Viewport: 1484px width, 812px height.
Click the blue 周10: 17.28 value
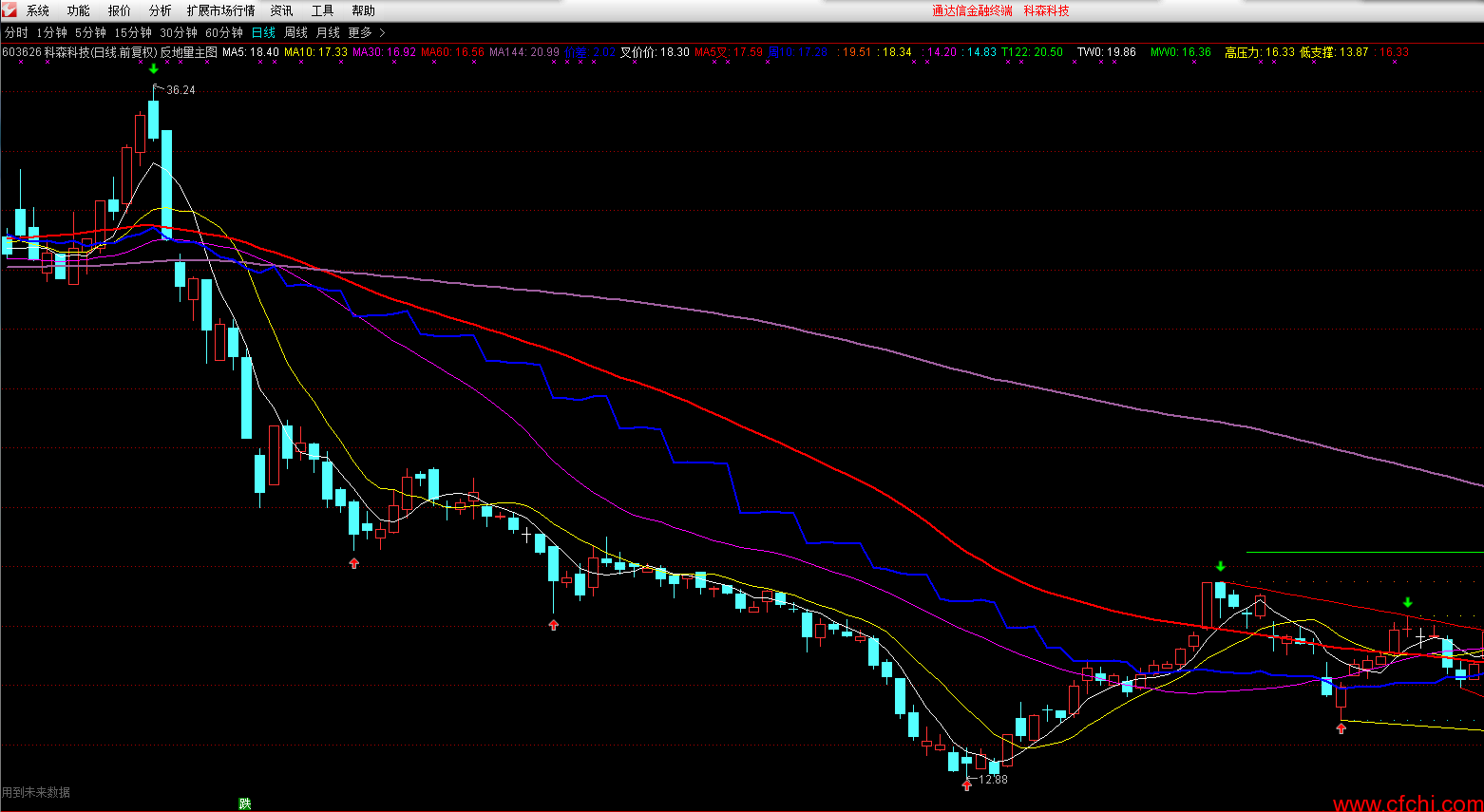tap(798, 52)
